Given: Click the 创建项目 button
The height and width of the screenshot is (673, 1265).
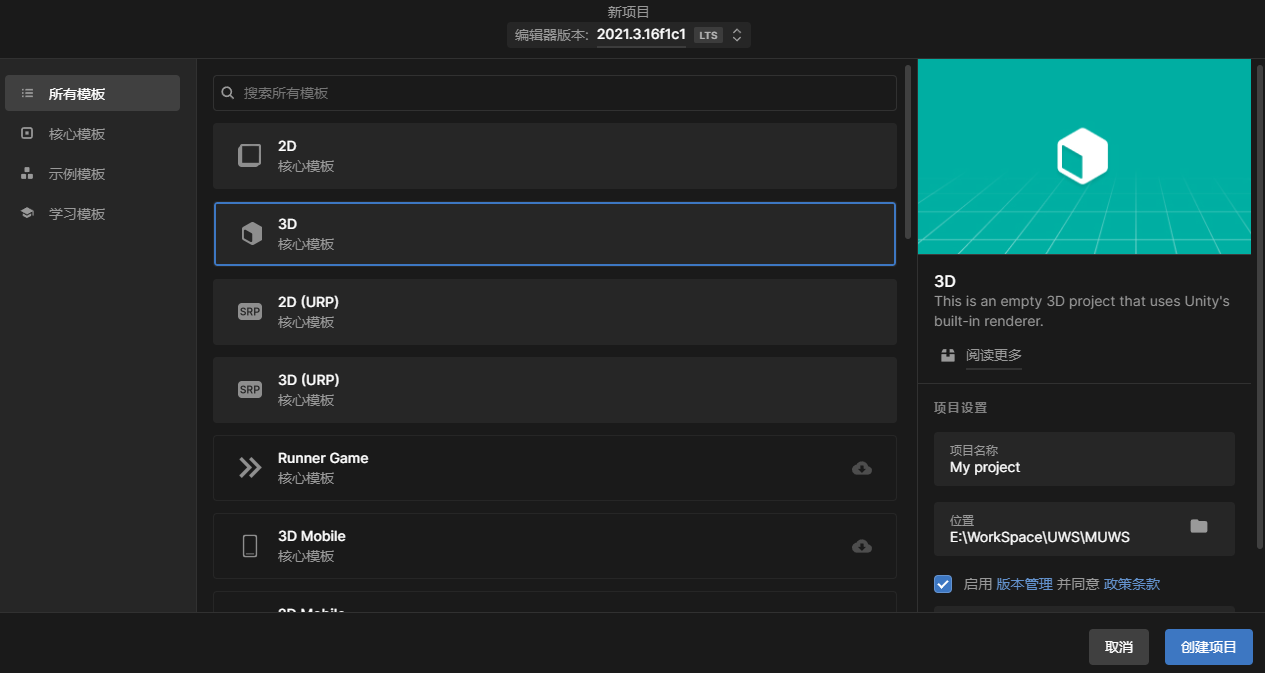Looking at the screenshot, I should 1208,647.
